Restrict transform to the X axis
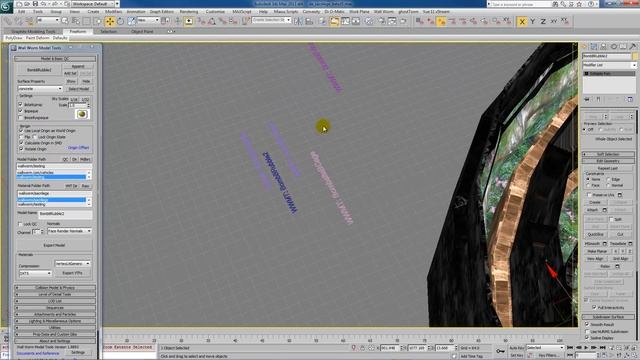 [x=522, y=22]
